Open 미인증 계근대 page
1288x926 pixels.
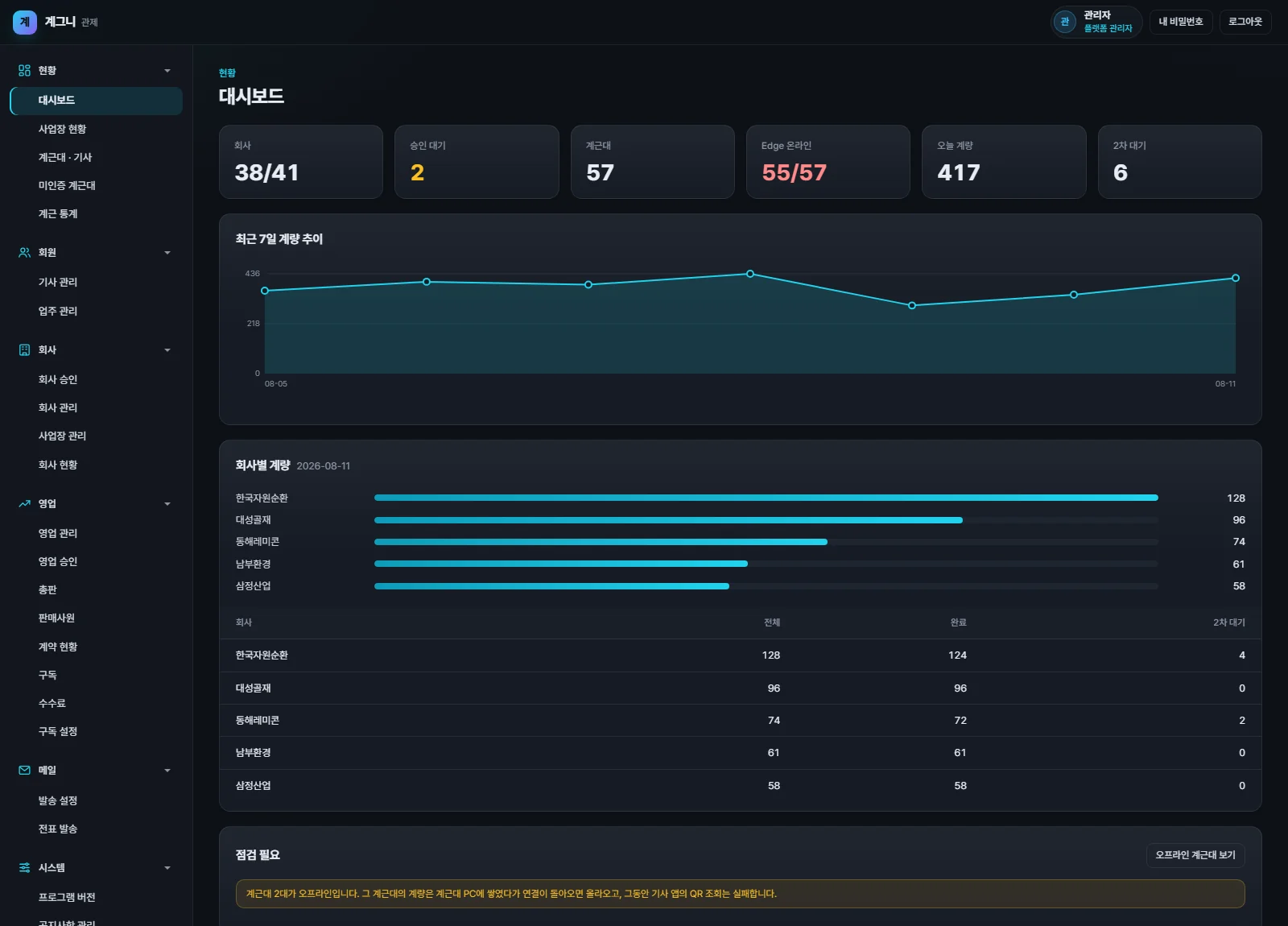97,185
